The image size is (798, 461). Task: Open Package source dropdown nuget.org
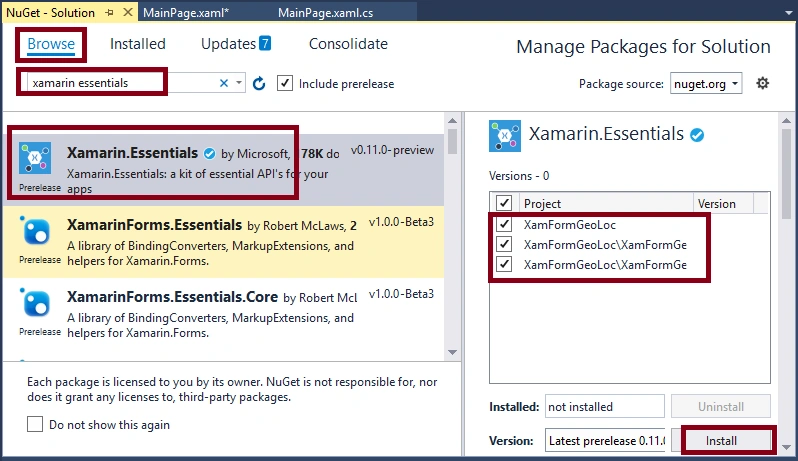[705, 83]
